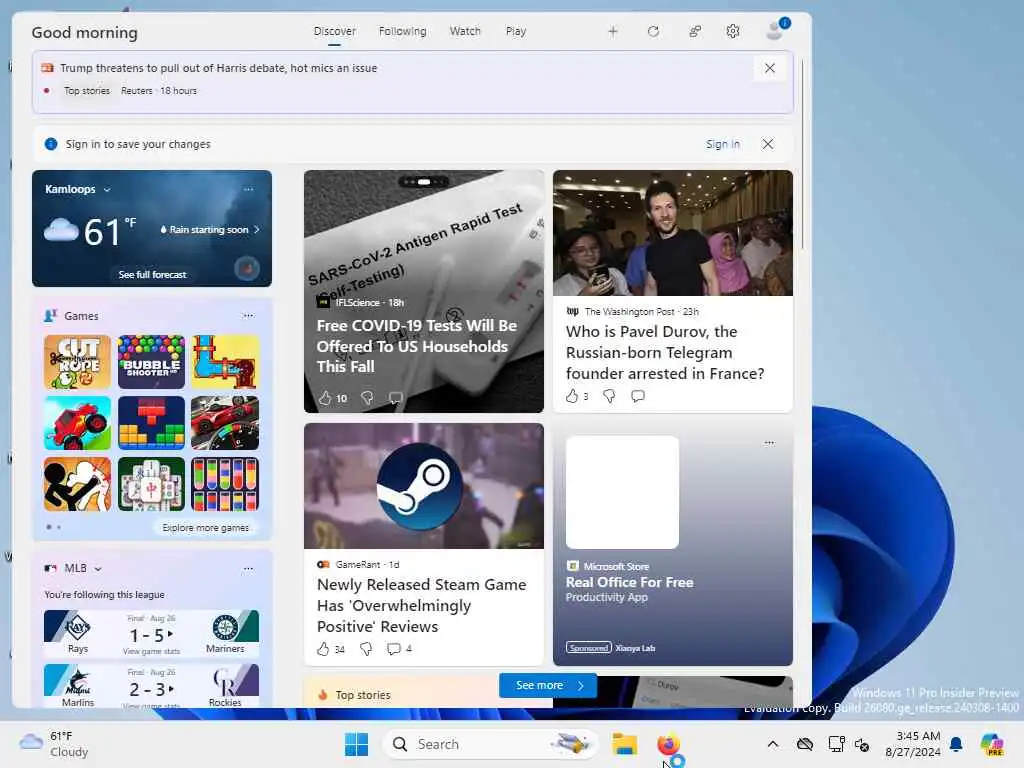Switch to the Following tab
Image resolution: width=1024 pixels, height=768 pixels.
(402, 31)
